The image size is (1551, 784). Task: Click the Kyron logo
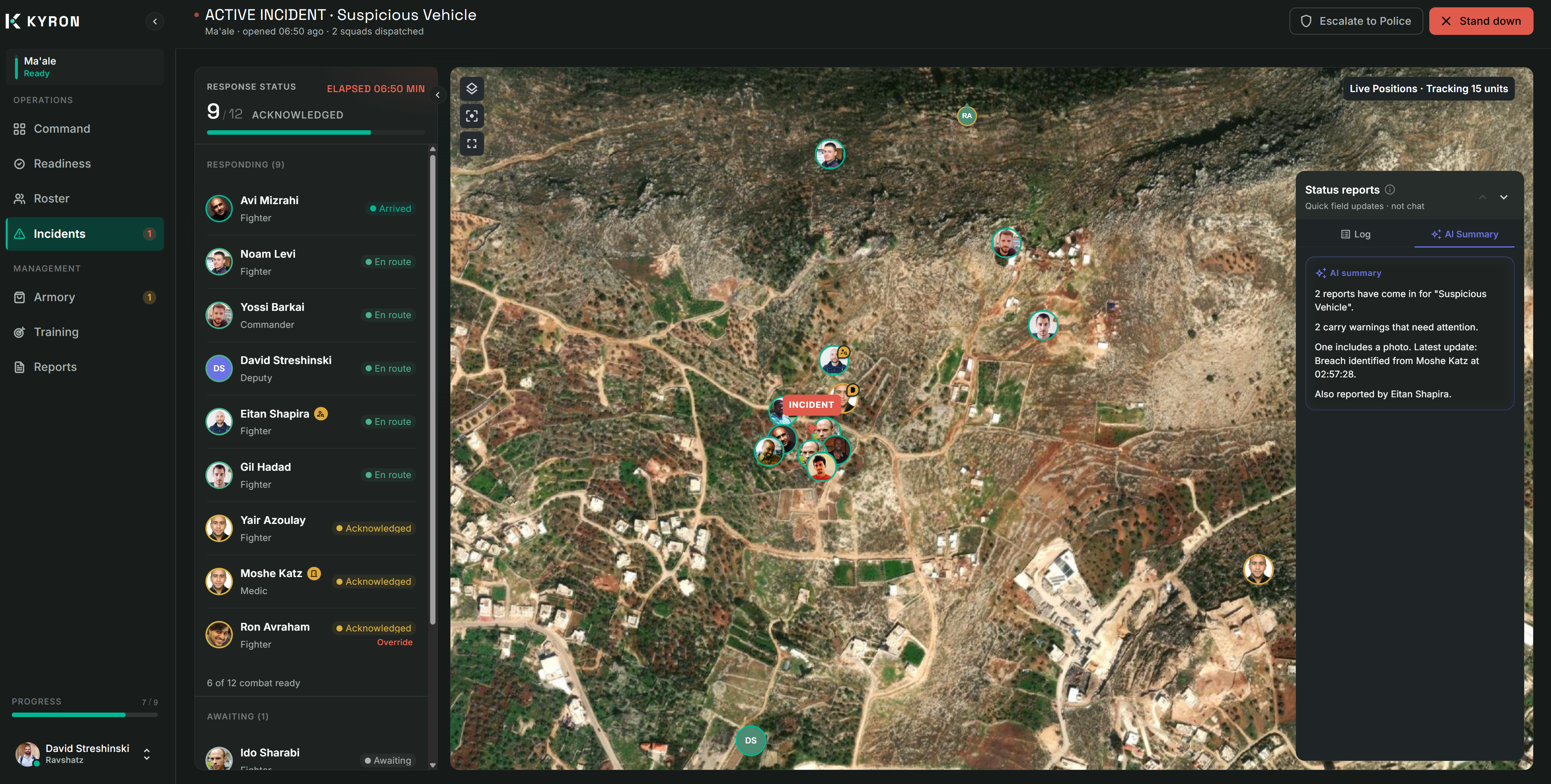43,21
